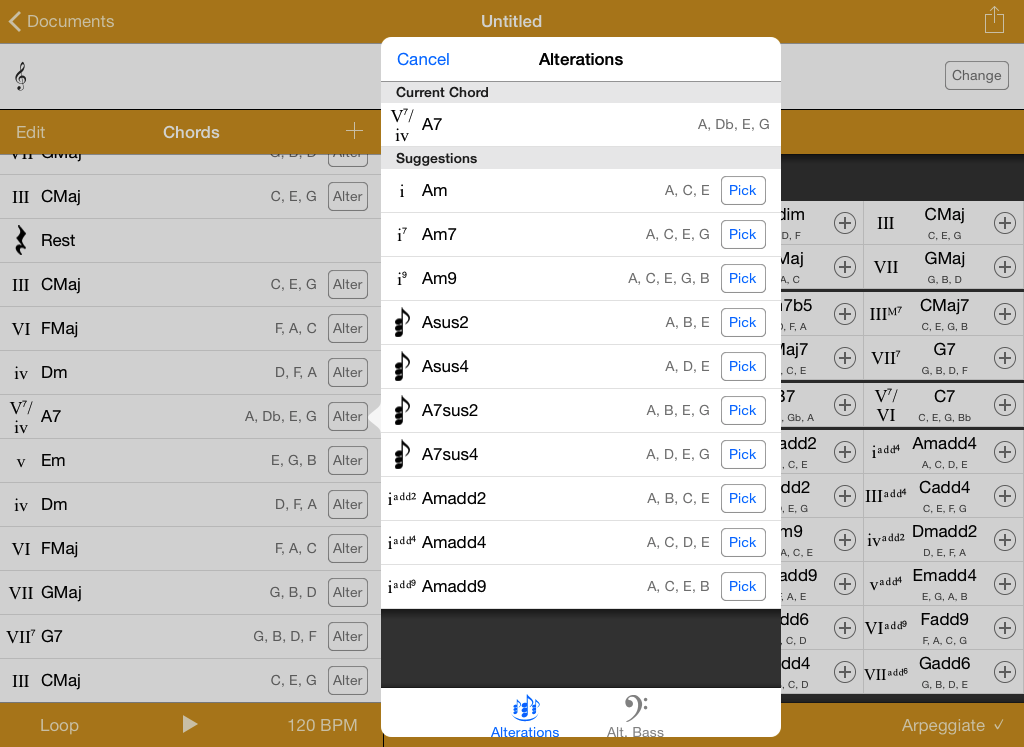
Task: Toggle Loop playback
Action: pyautogui.click(x=59, y=725)
